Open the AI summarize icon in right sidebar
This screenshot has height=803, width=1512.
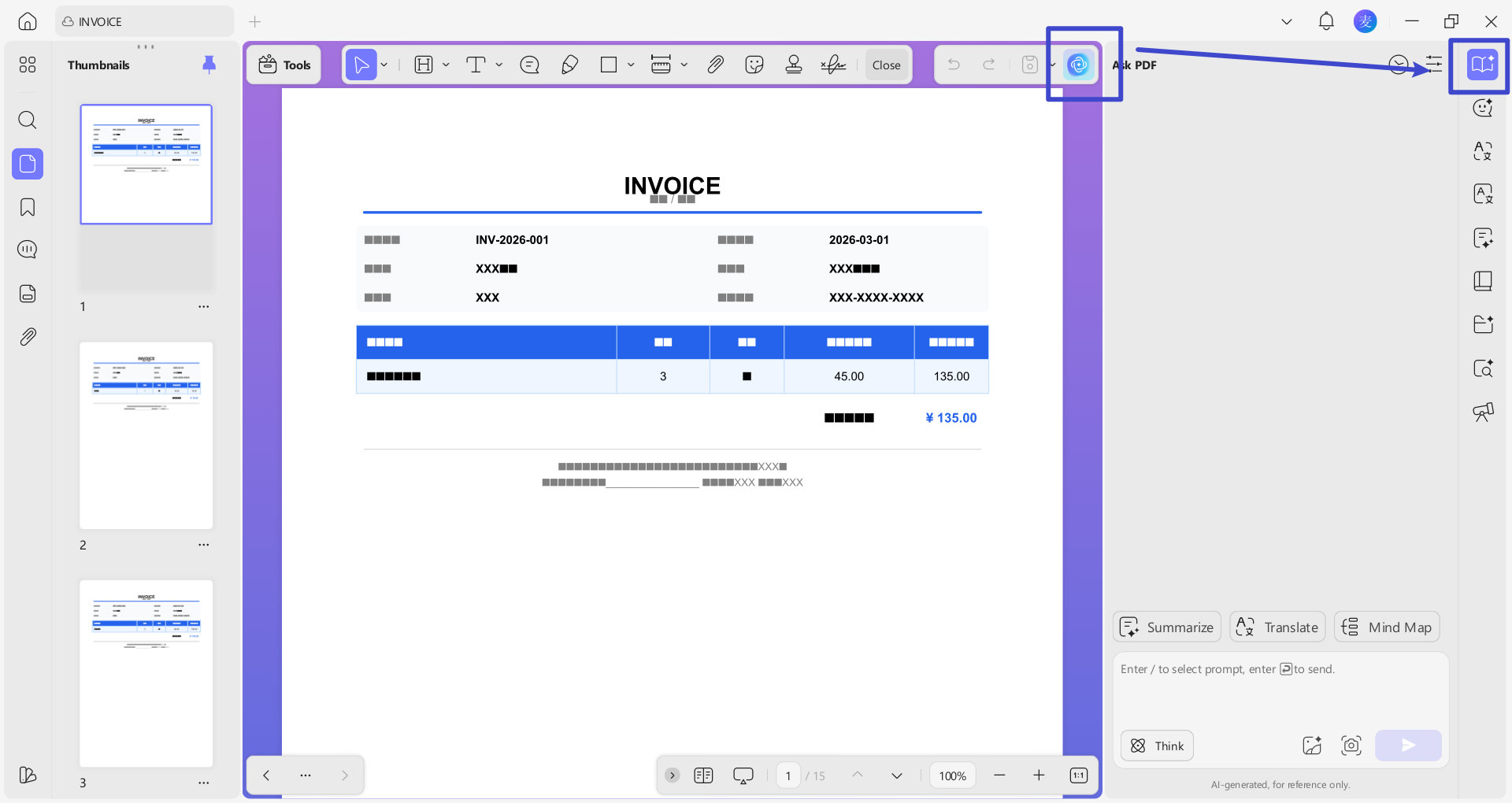[x=1483, y=238]
